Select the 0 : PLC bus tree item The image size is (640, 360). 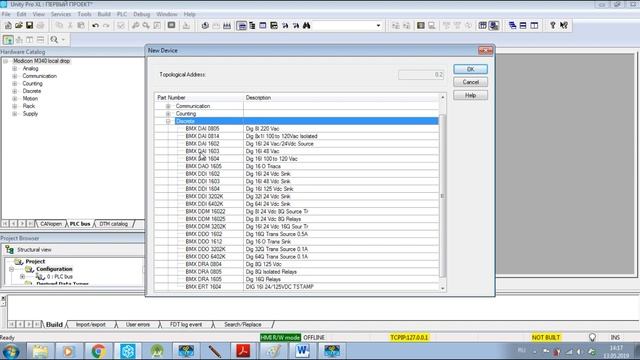[x=59, y=277]
